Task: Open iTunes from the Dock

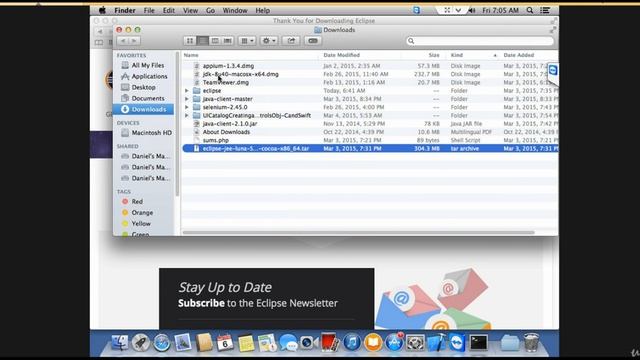Action: point(352,343)
